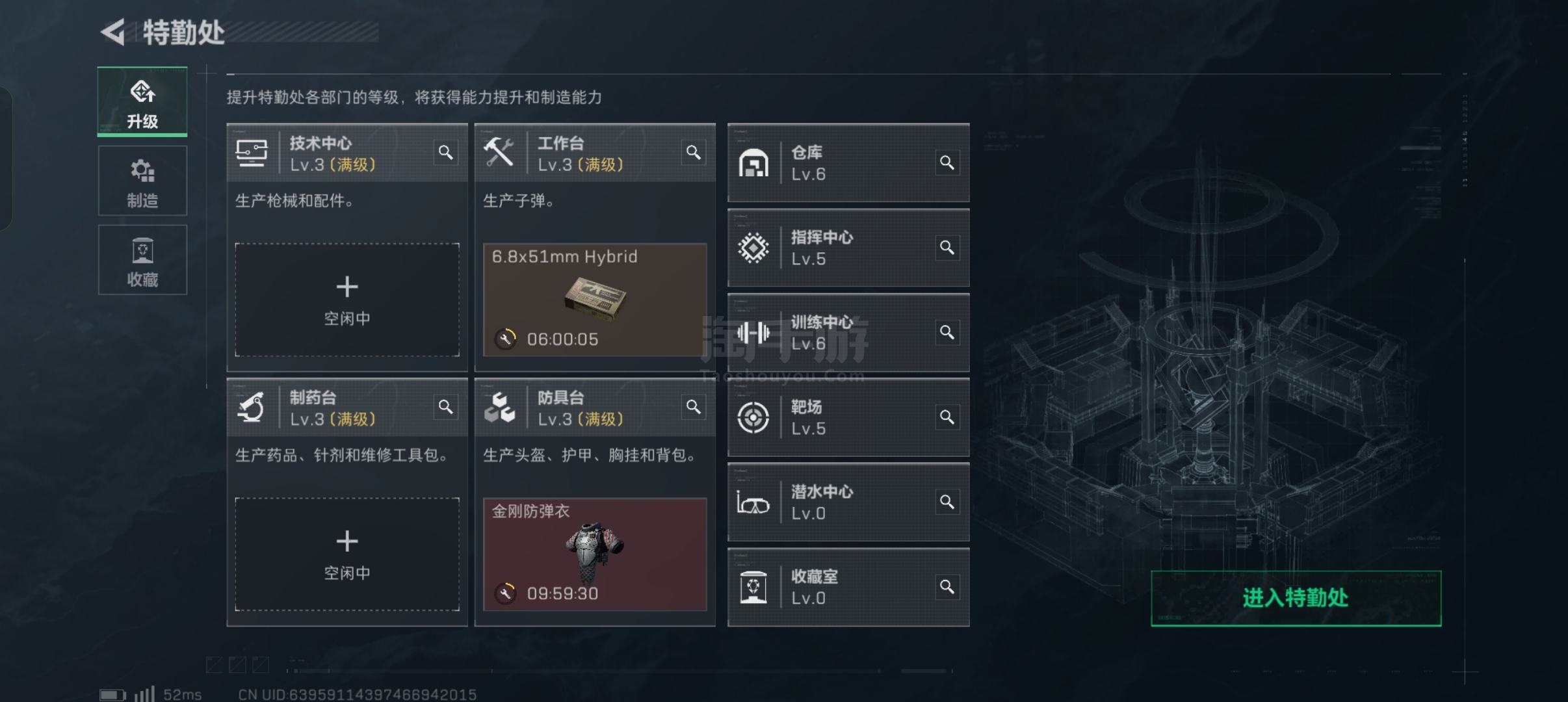The width and height of the screenshot is (1568, 702).
Task: Inspect 潜水中心 with its magnifier icon
Action: point(947,502)
